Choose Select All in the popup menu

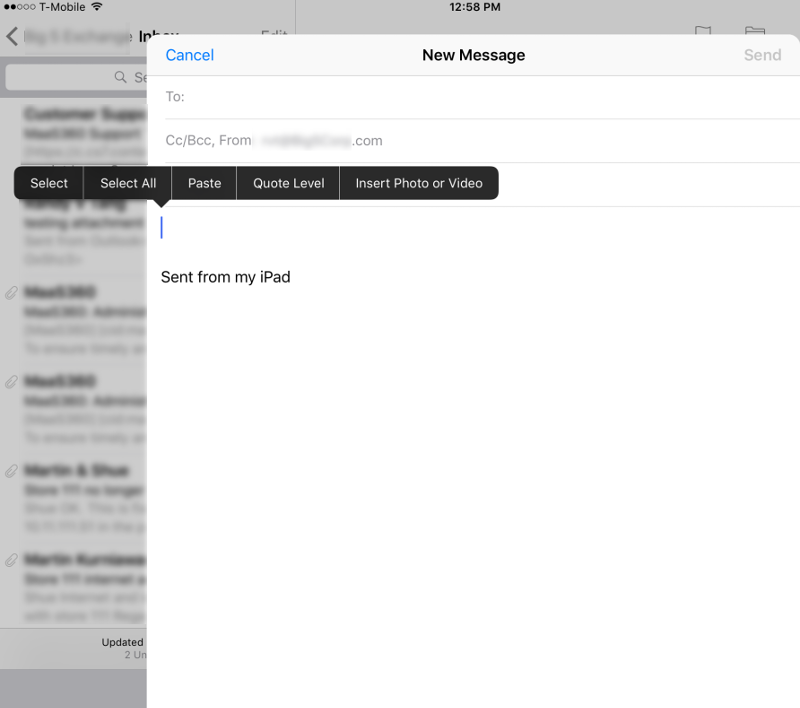coord(128,183)
